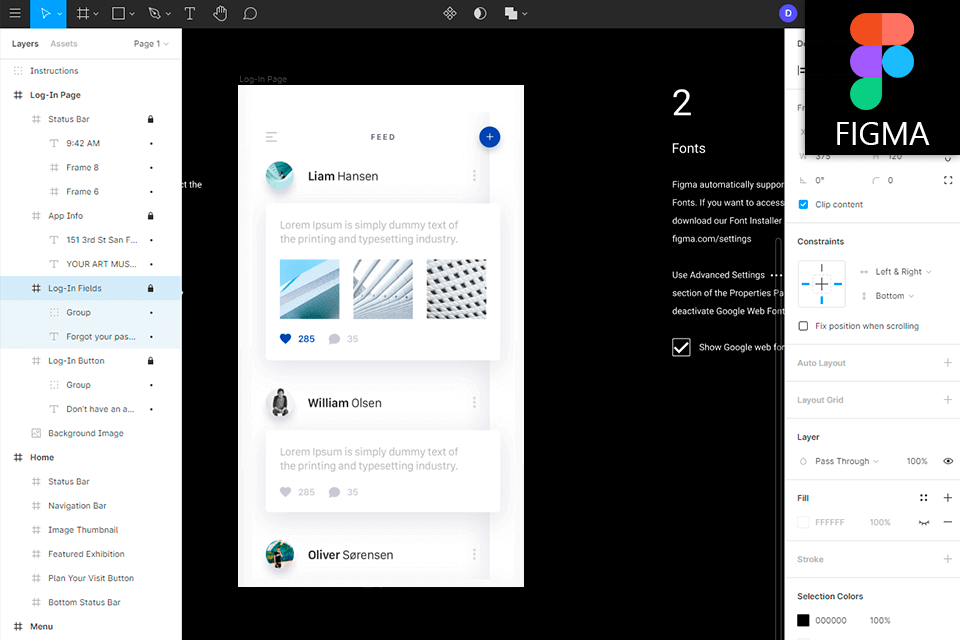Unlock the Log-In Fields frame

tap(150, 287)
